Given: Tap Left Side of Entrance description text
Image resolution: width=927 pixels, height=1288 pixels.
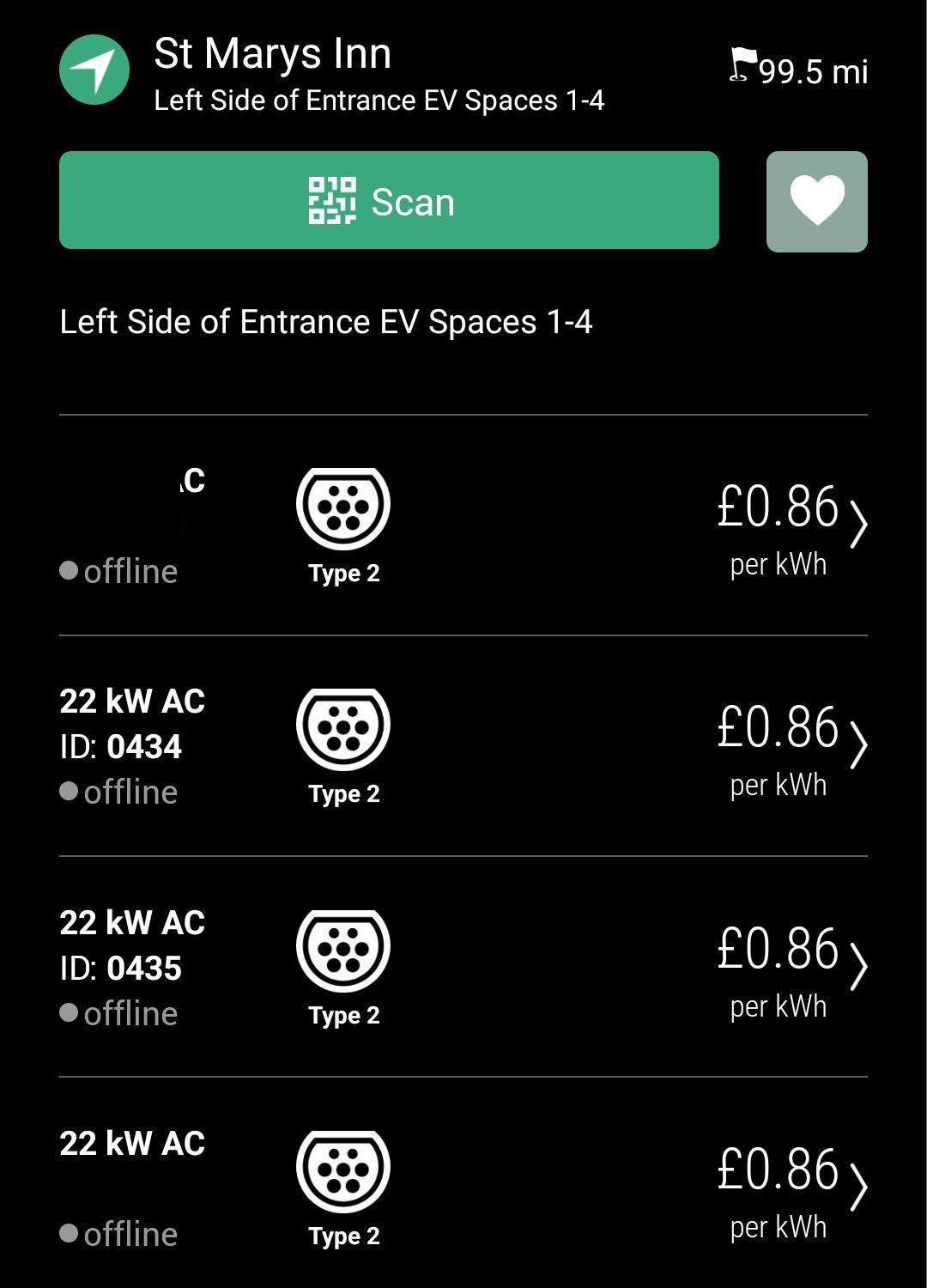Looking at the screenshot, I should coord(325,322).
